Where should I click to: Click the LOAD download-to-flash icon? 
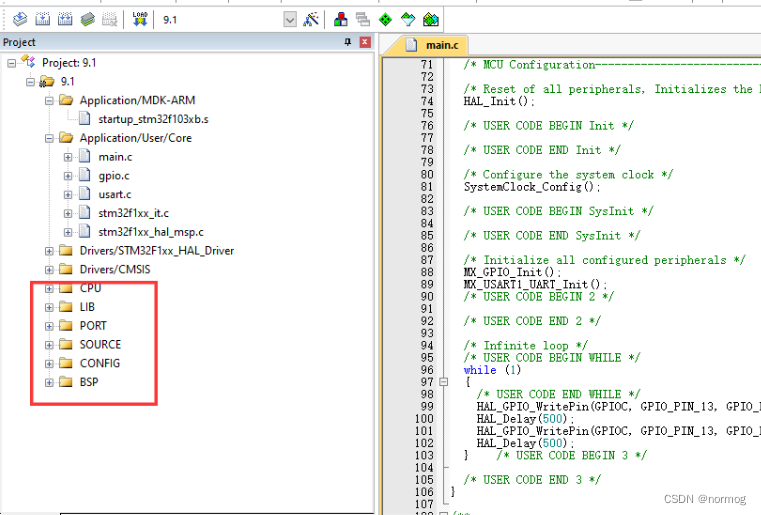click(140, 19)
